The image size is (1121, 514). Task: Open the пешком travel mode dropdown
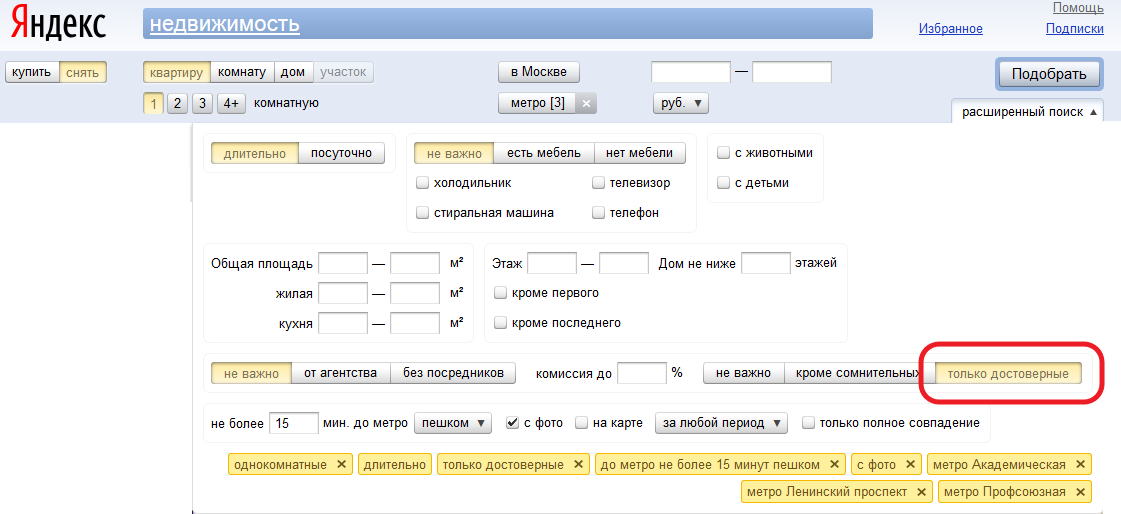pos(453,423)
